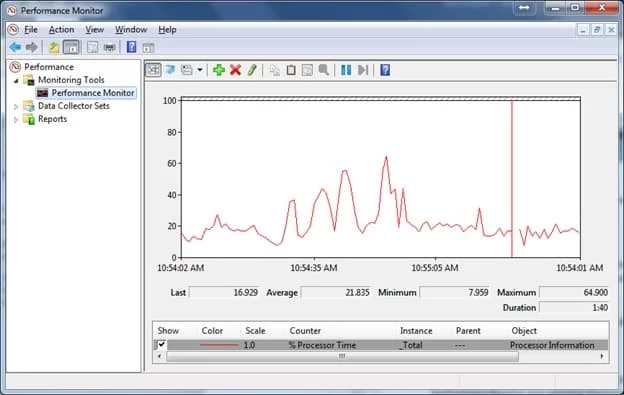This screenshot has width=624, height=395.
Task: Click the Processor Information object cell
Action: (552, 345)
